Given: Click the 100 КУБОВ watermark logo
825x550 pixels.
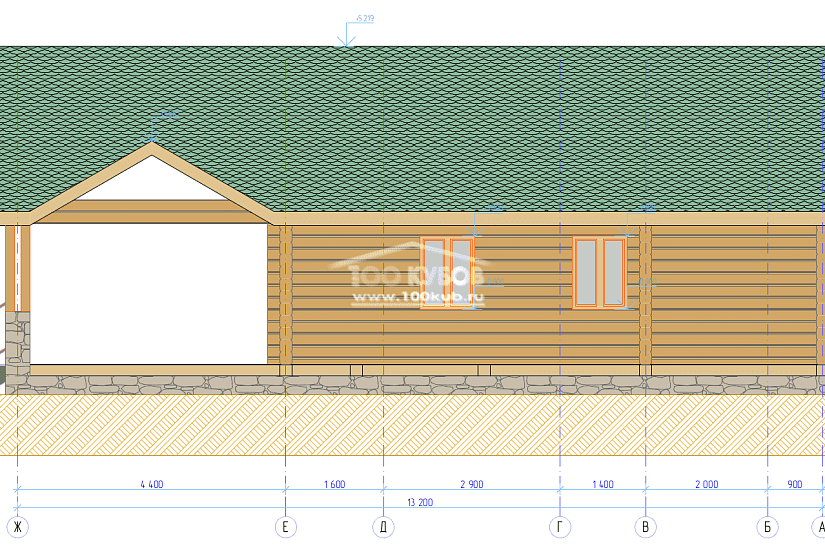Looking at the screenshot, I should (408, 274).
